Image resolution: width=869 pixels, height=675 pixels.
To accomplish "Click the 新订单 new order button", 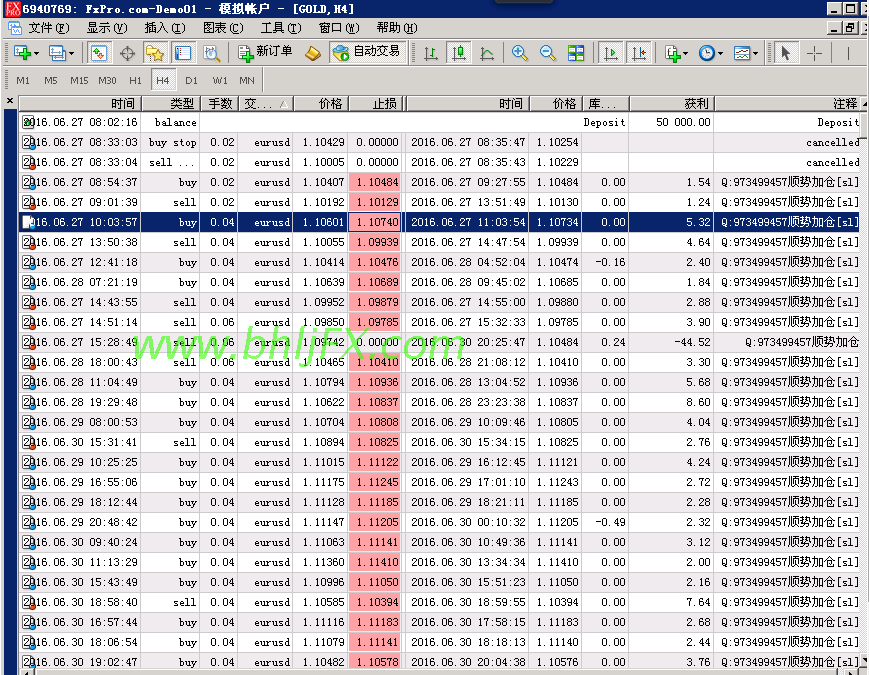I will pyautogui.click(x=265, y=52).
